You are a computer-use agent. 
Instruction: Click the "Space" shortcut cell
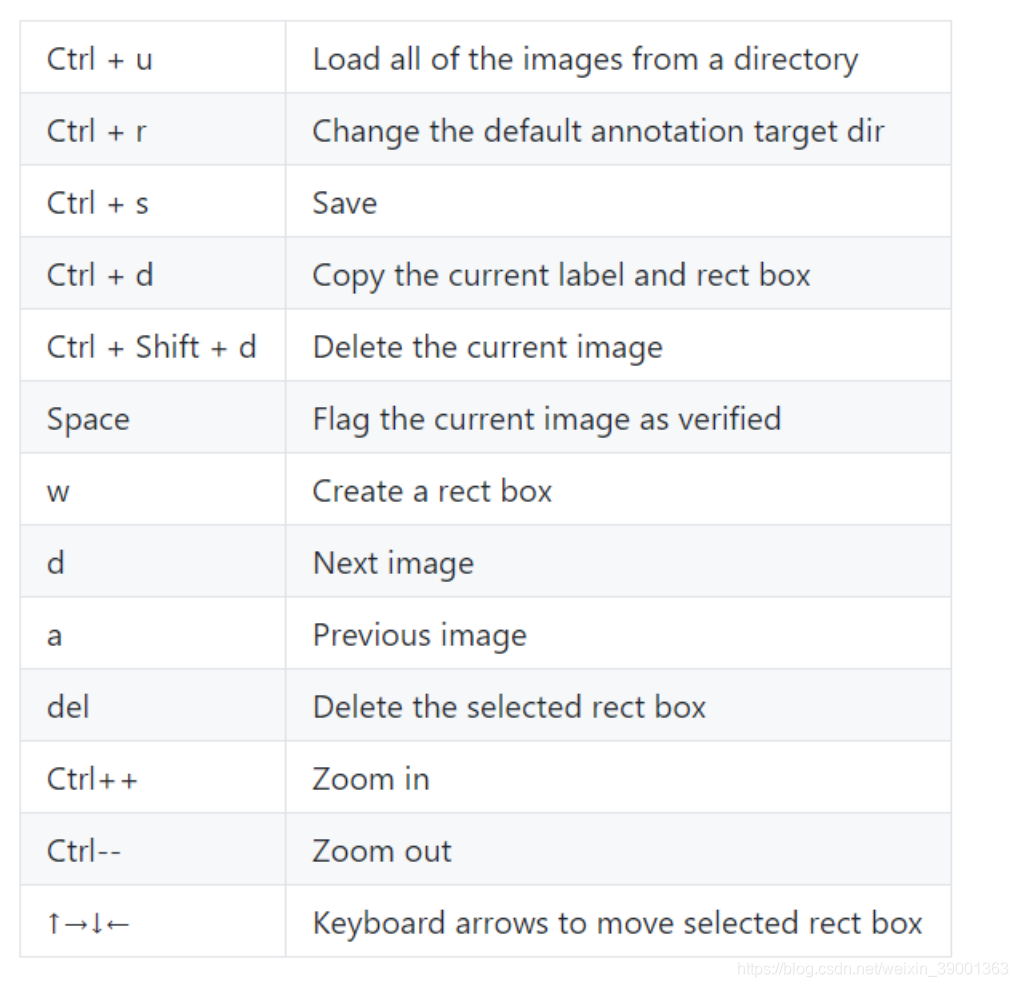(88, 419)
